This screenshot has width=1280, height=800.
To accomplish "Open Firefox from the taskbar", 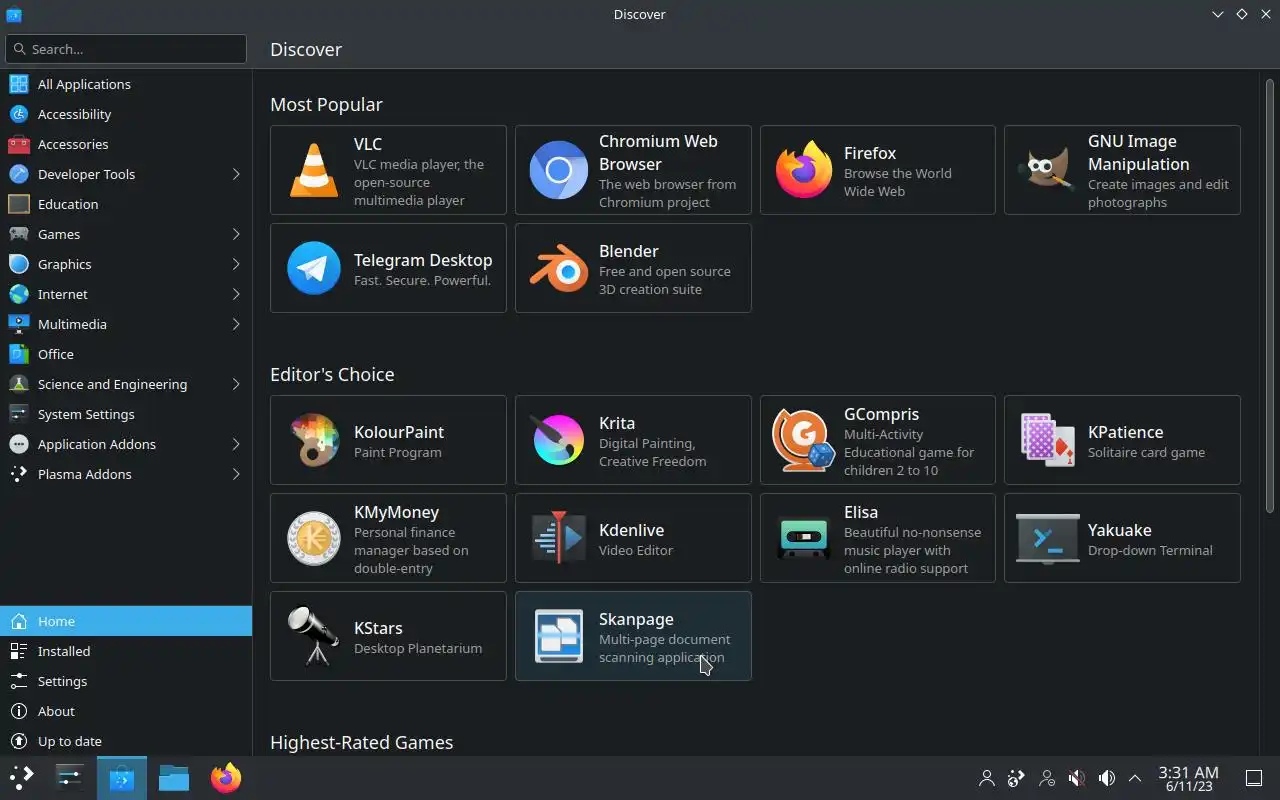I will tap(226, 778).
